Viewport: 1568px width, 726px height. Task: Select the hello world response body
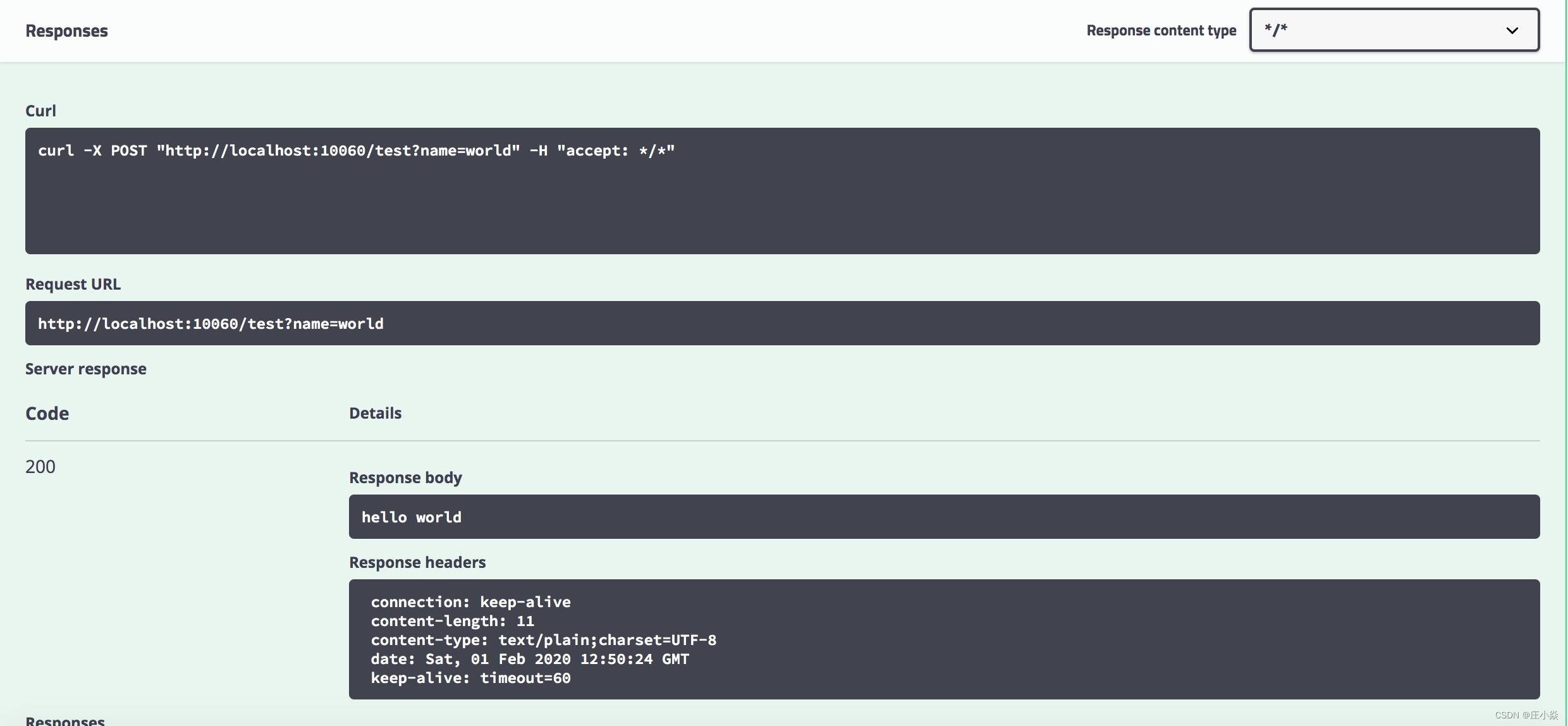[411, 517]
